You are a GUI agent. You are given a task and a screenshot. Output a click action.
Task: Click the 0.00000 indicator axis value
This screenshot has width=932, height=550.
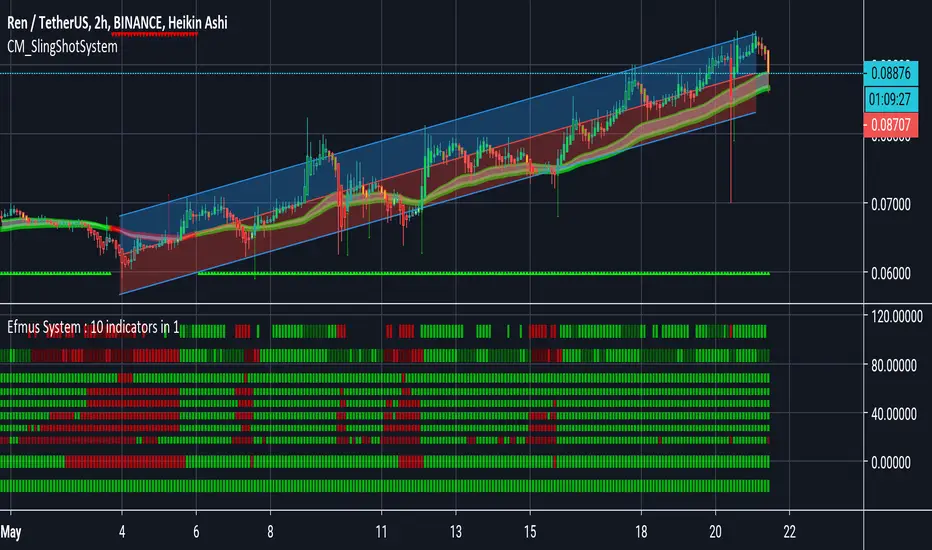[x=890, y=462]
